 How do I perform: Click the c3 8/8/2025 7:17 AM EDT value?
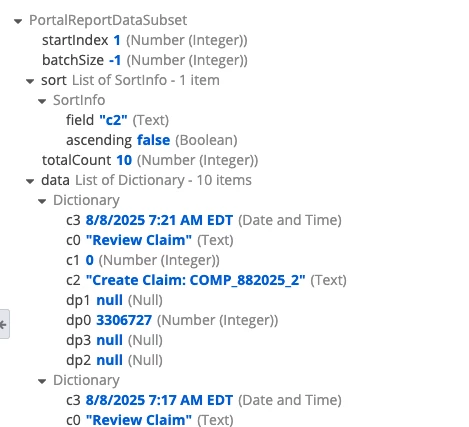point(159,400)
